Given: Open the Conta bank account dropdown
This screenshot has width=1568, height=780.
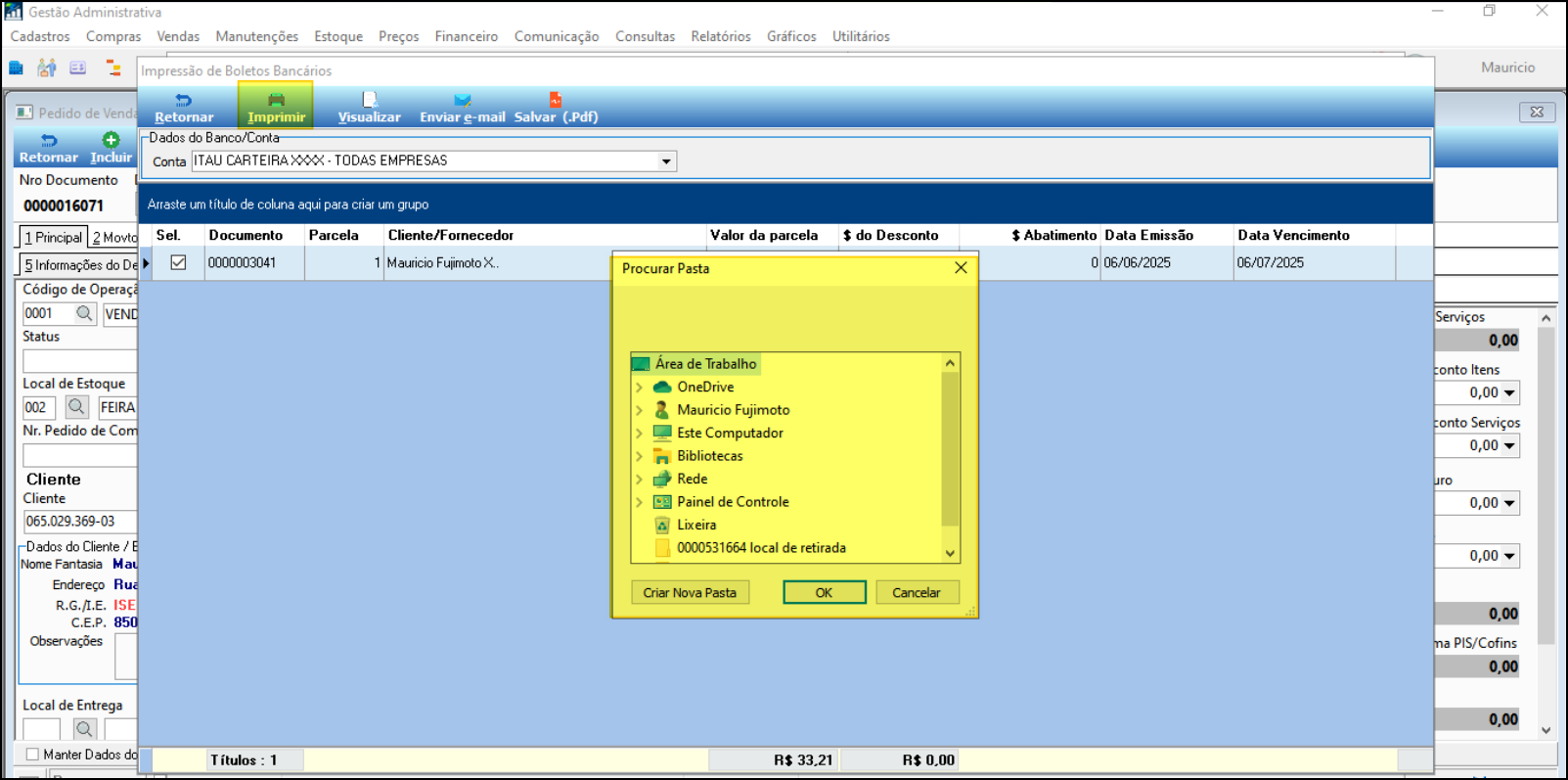Looking at the screenshot, I should 666,161.
